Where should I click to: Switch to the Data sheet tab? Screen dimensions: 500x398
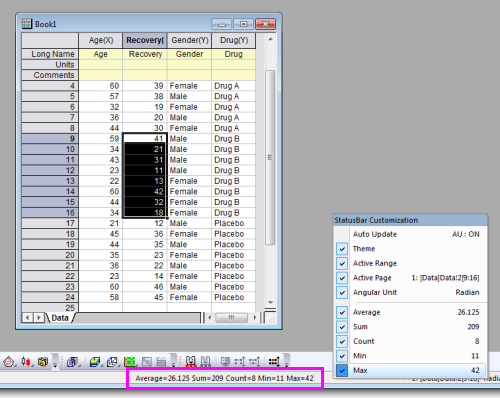(x=60, y=318)
